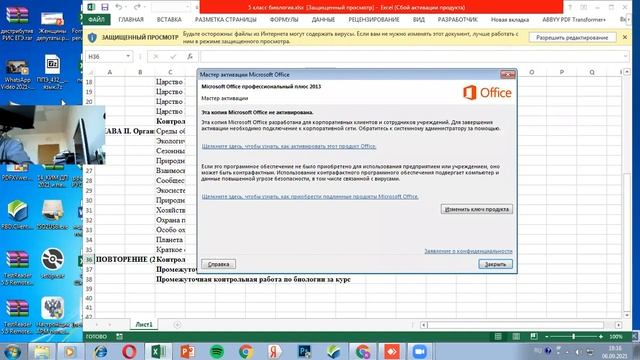Open the ФАЙЛ tab
The image size is (640, 360).
point(96,19)
